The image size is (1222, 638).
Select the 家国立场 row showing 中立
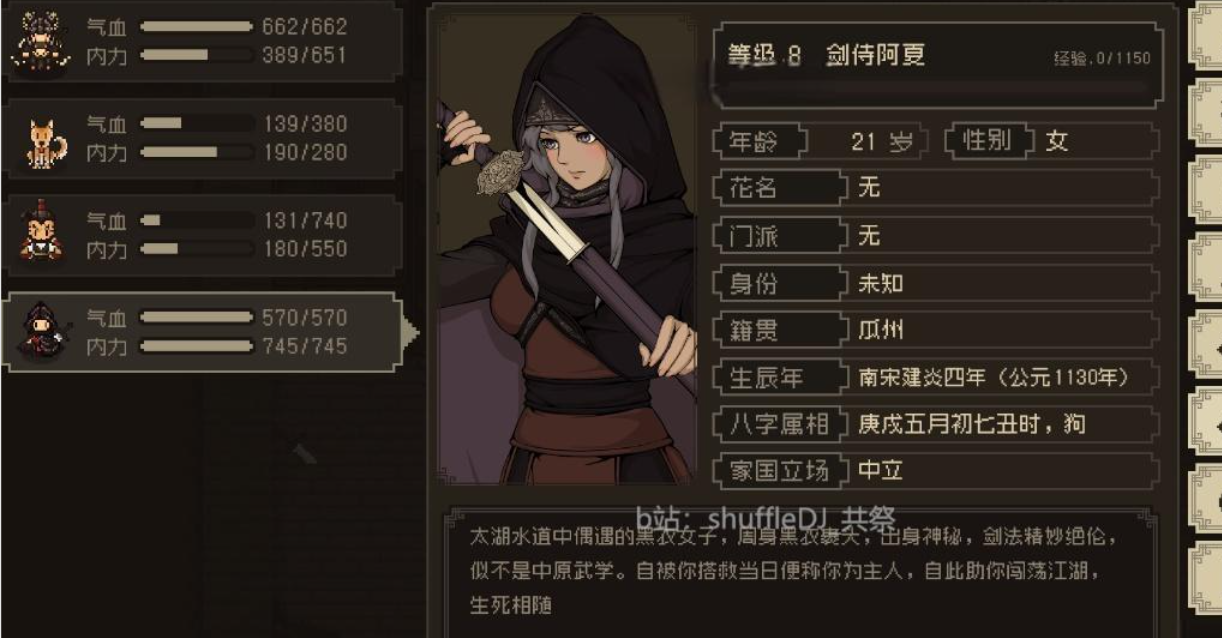click(936, 470)
